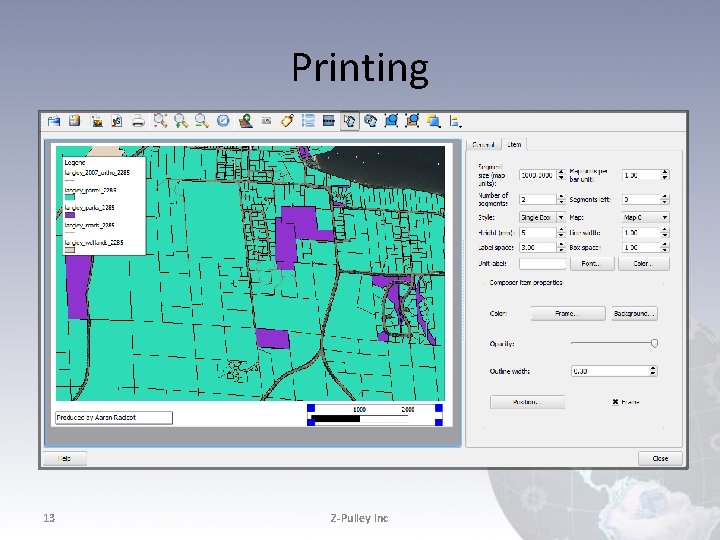Viewport: 720px width, 540px height.
Task: Refresh the composer view
Action: coord(223,121)
